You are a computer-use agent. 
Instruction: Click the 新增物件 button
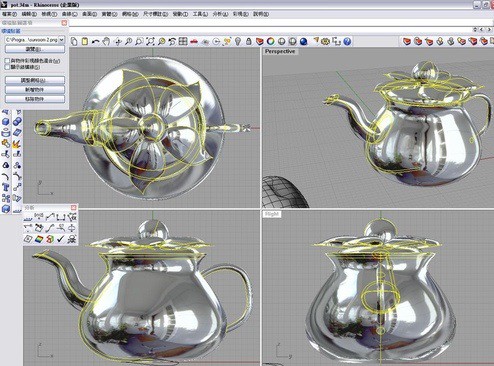tap(35, 90)
